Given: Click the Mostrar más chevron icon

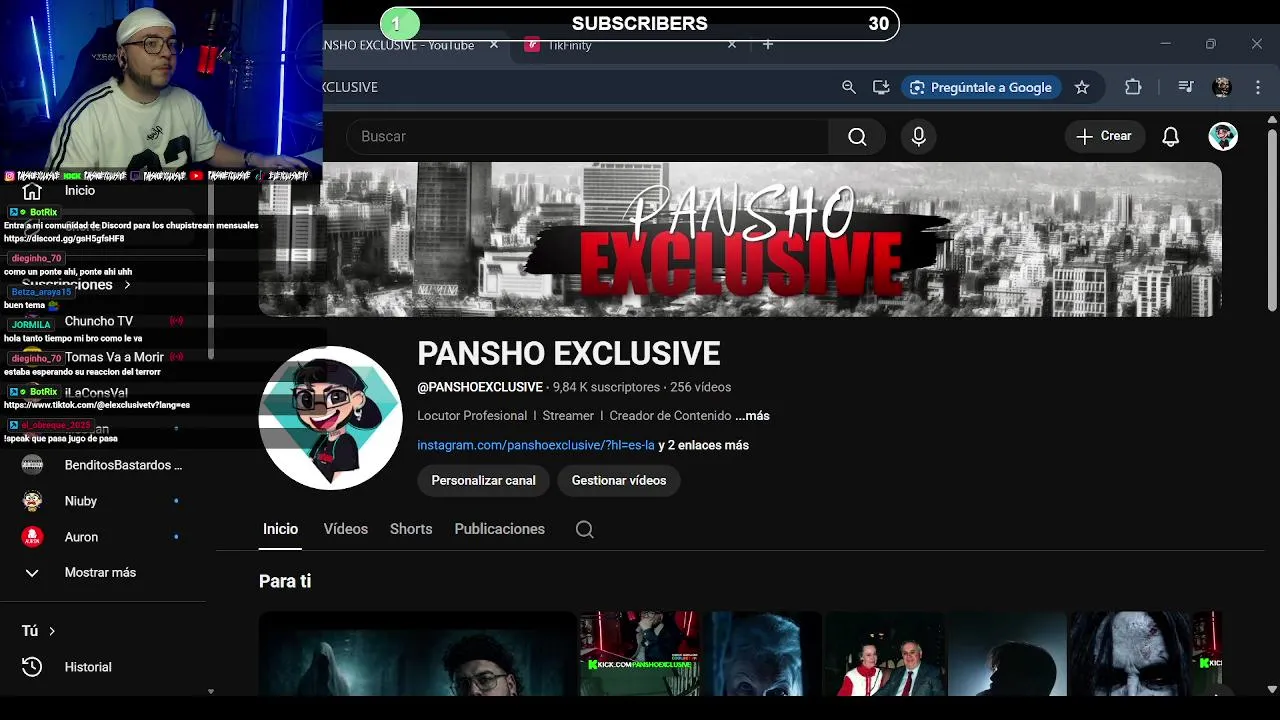Looking at the screenshot, I should tap(32, 573).
